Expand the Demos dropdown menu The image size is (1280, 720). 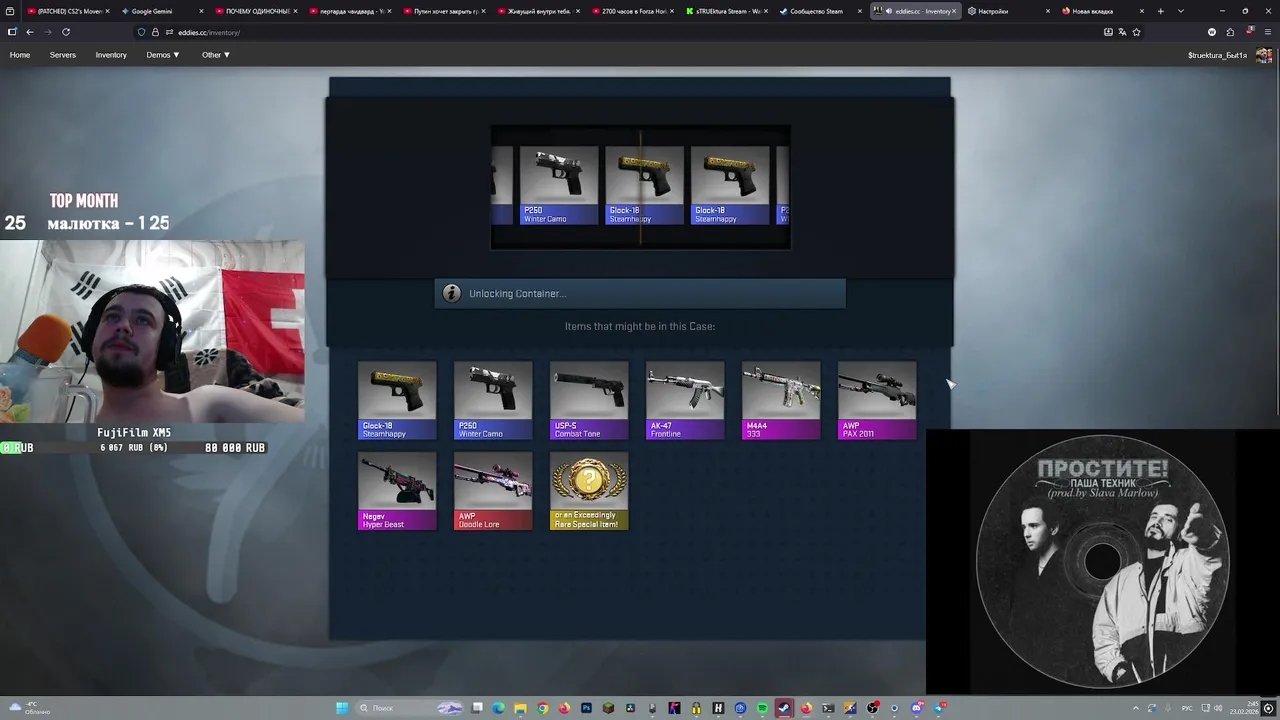(x=163, y=55)
